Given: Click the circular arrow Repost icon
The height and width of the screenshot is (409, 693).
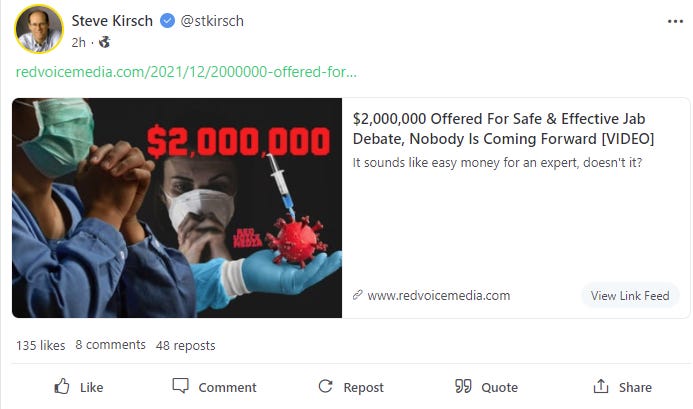Looking at the screenshot, I should pos(325,386).
